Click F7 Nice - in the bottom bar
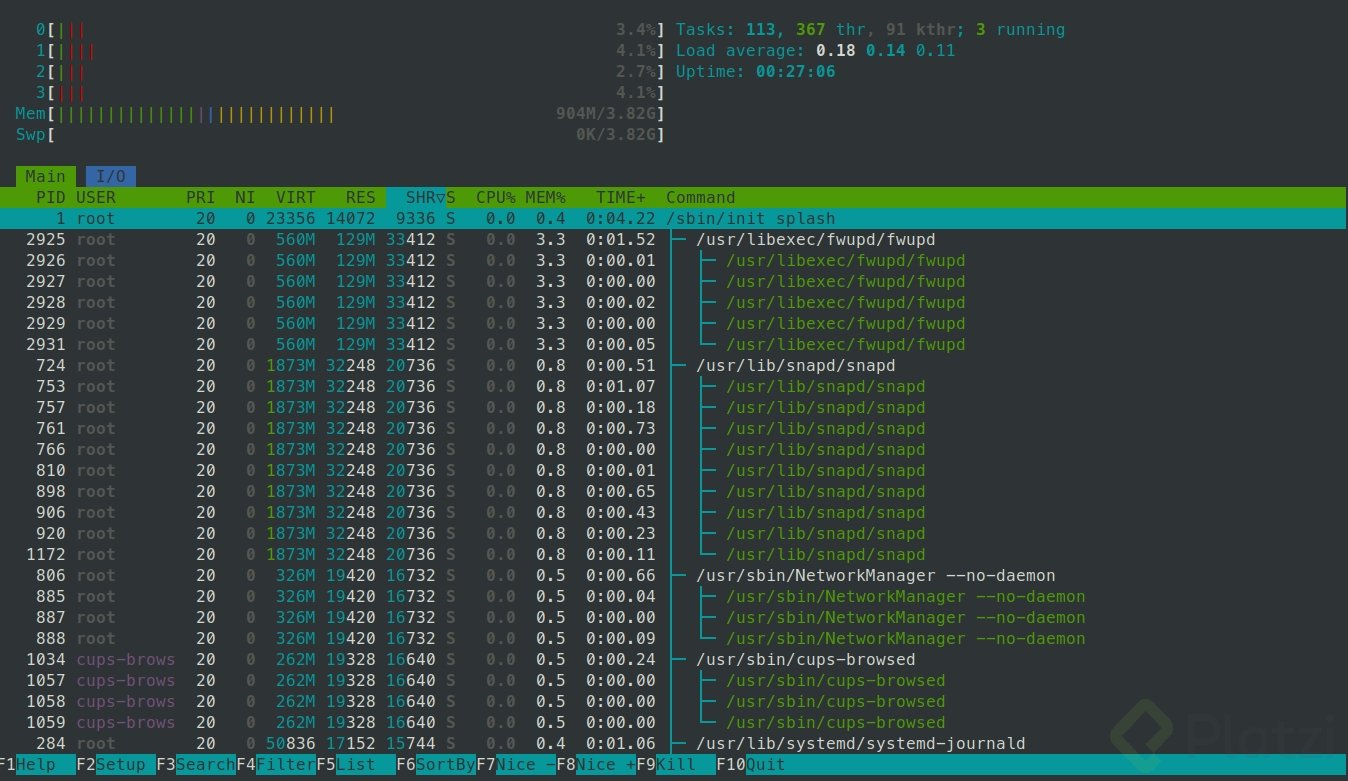Image resolution: width=1348 pixels, height=781 pixels. [516, 765]
